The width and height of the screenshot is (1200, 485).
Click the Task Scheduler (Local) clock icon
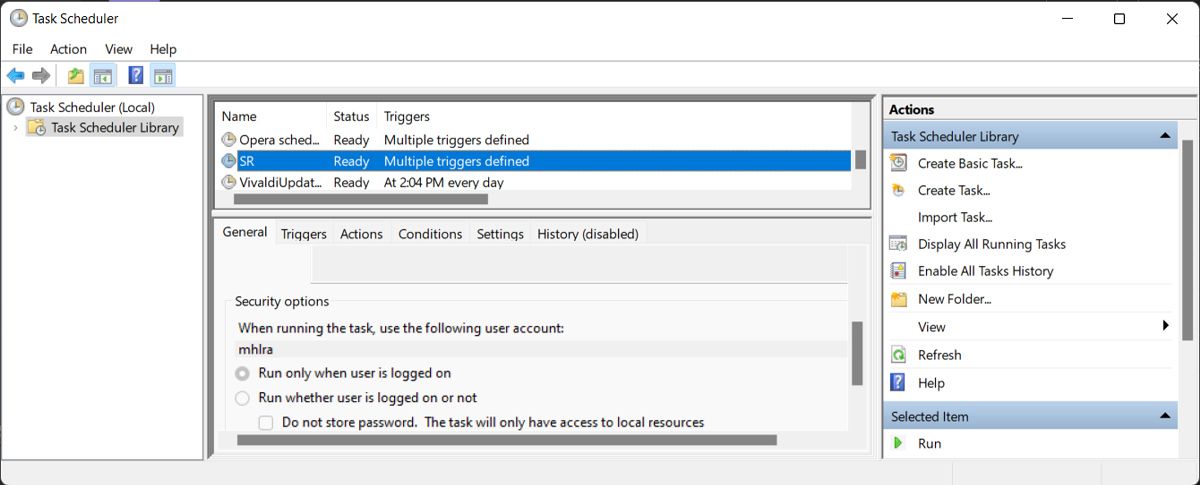pos(16,106)
